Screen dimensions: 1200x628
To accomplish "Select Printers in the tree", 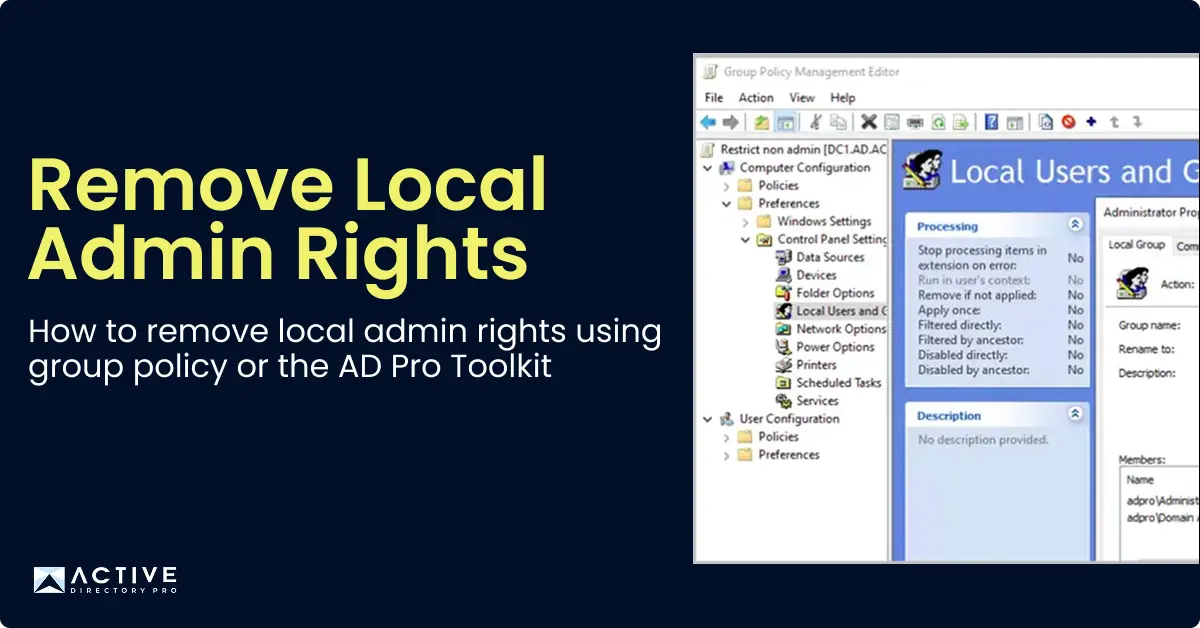I will pos(806,365).
